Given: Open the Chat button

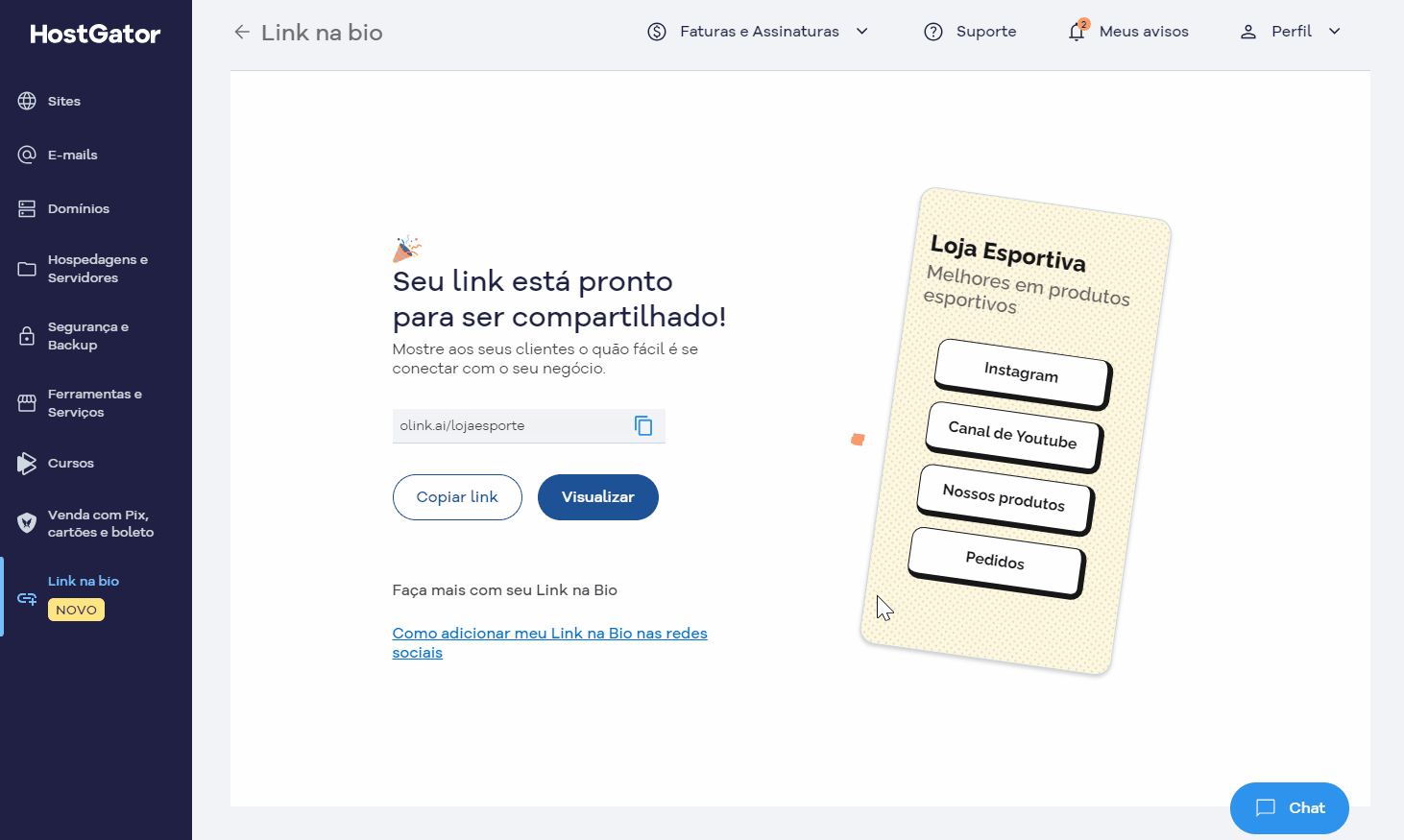Looking at the screenshot, I should click(x=1290, y=808).
